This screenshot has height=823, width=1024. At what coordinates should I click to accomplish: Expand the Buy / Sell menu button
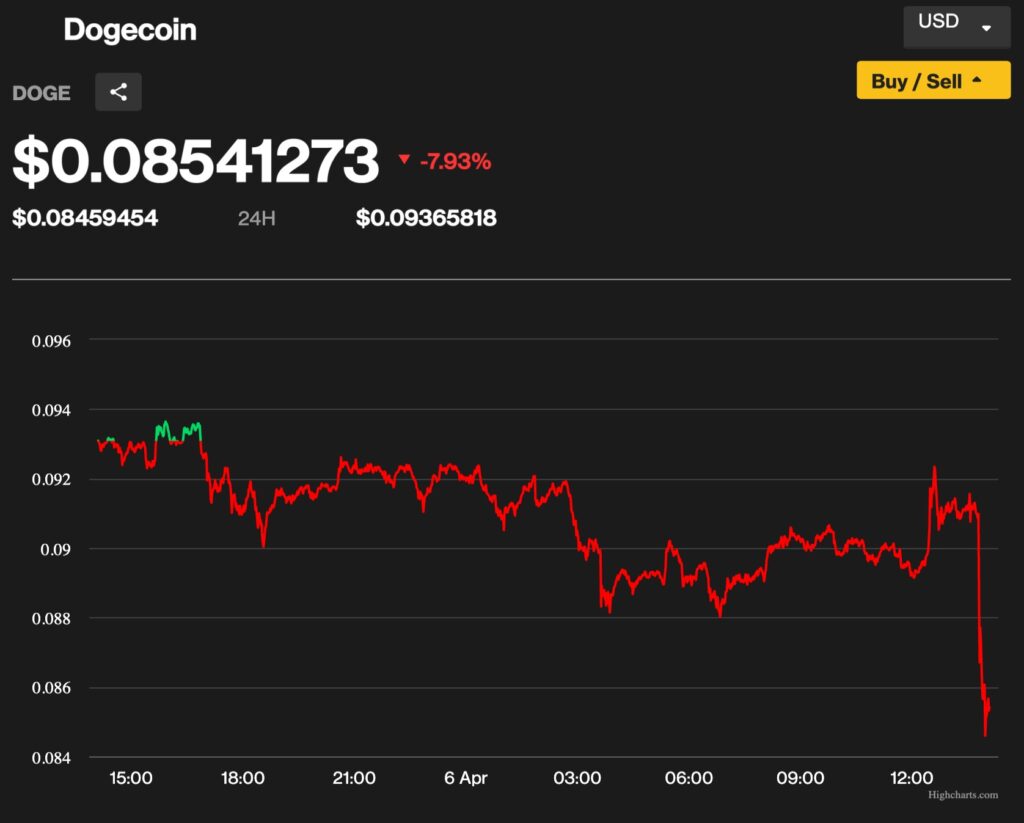point(933,81)
